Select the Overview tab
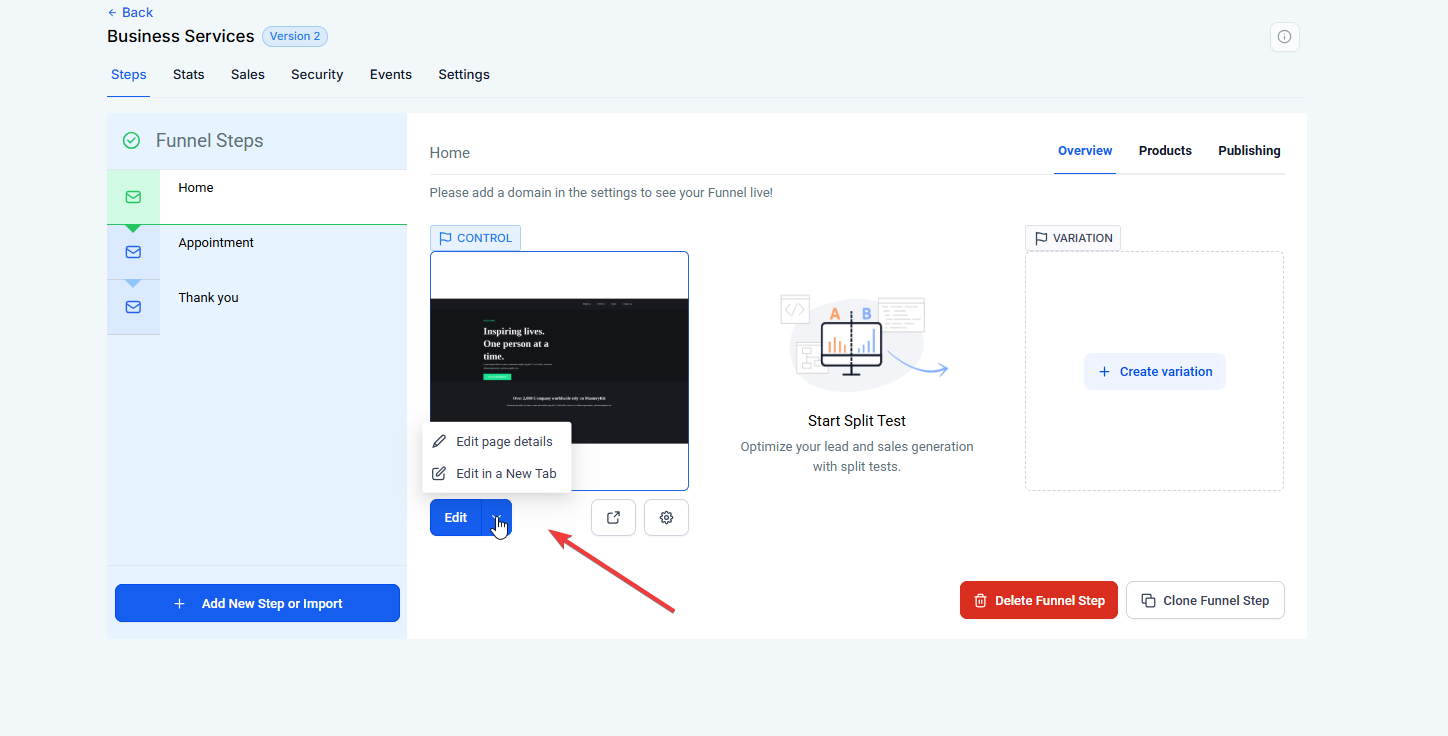The height and width of the screenshot is (736, 1448). click(x=1085, y=151)
